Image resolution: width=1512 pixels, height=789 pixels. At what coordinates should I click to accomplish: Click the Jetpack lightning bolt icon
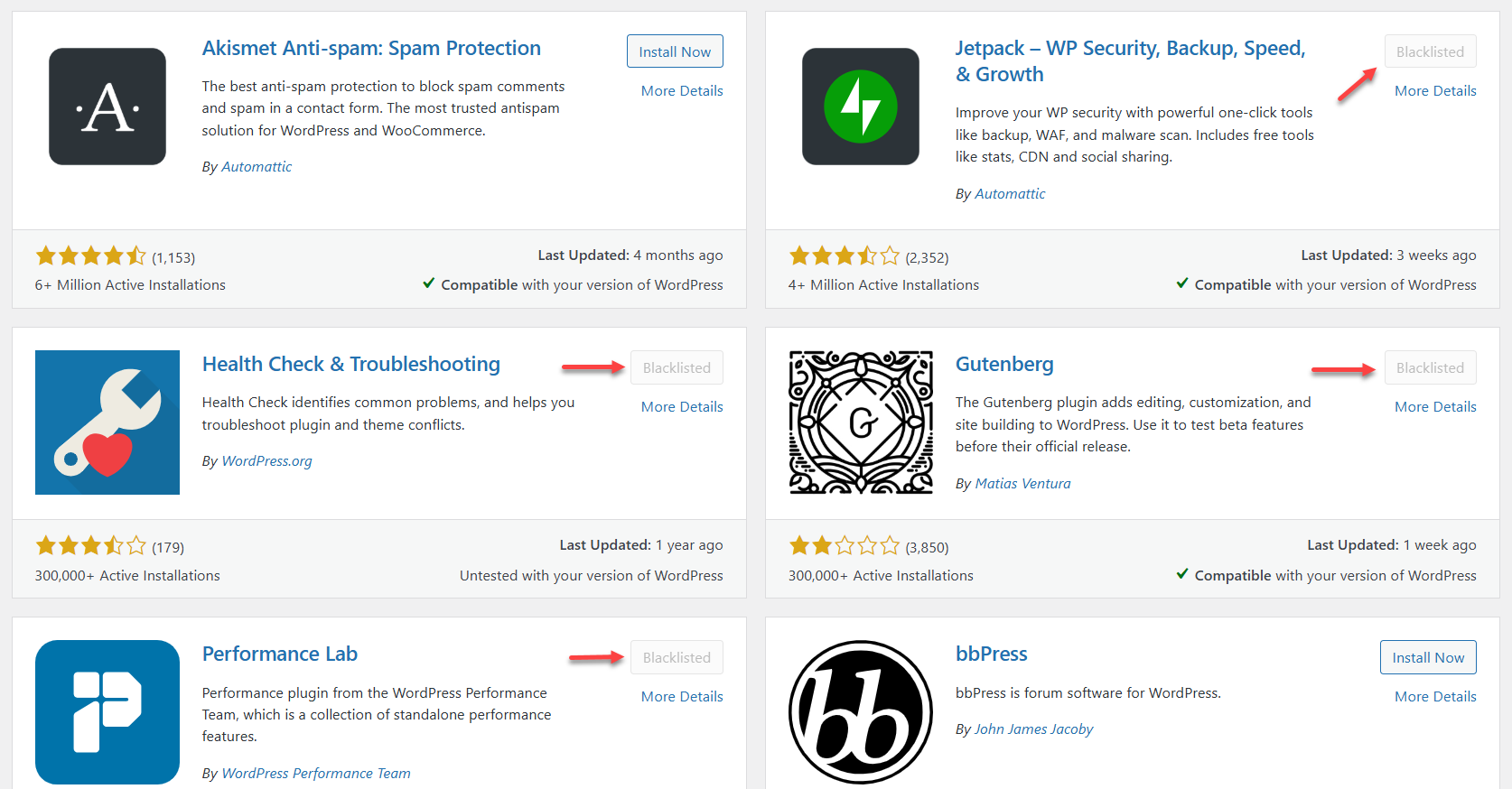tap(861, 107)
